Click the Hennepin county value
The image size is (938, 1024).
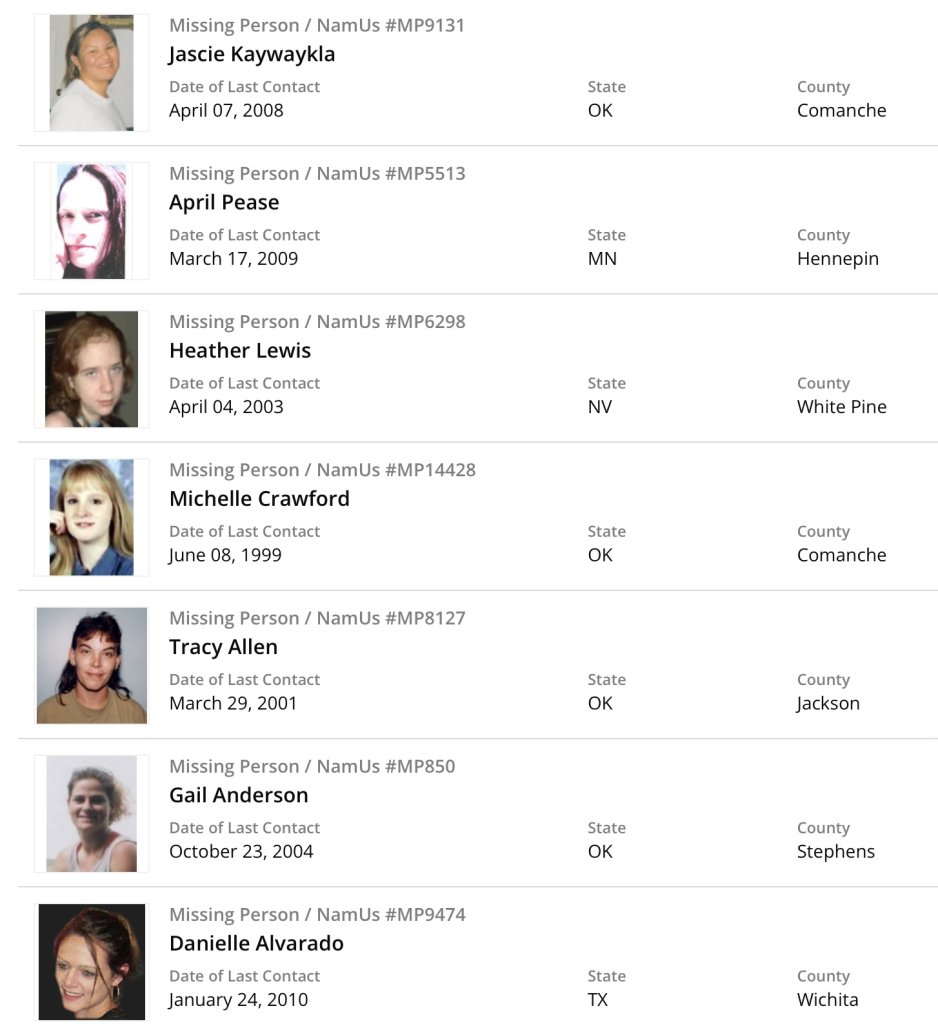pyautogui.click(x=837, y=258)
